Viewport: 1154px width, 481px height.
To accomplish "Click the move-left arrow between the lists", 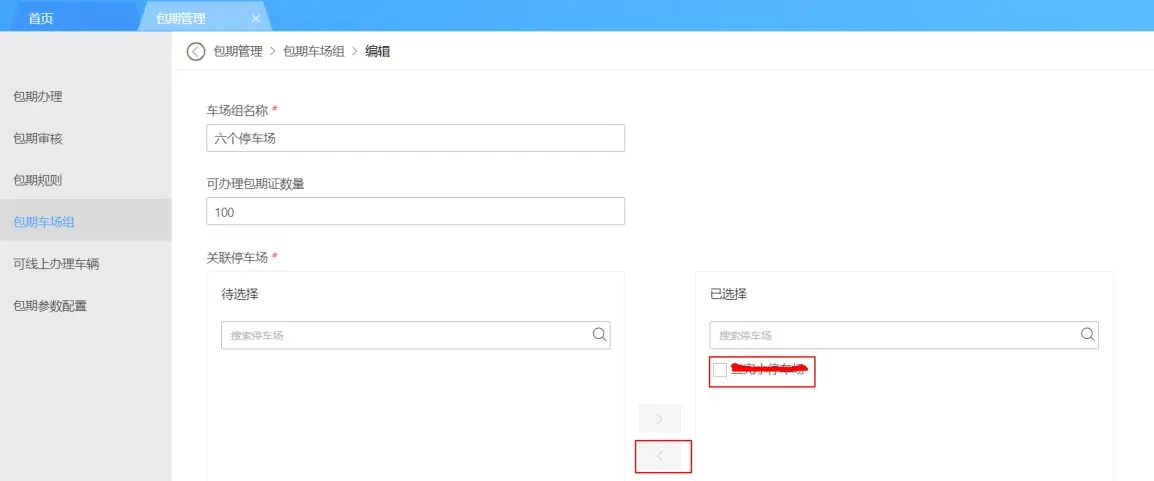I will (659, 456).
